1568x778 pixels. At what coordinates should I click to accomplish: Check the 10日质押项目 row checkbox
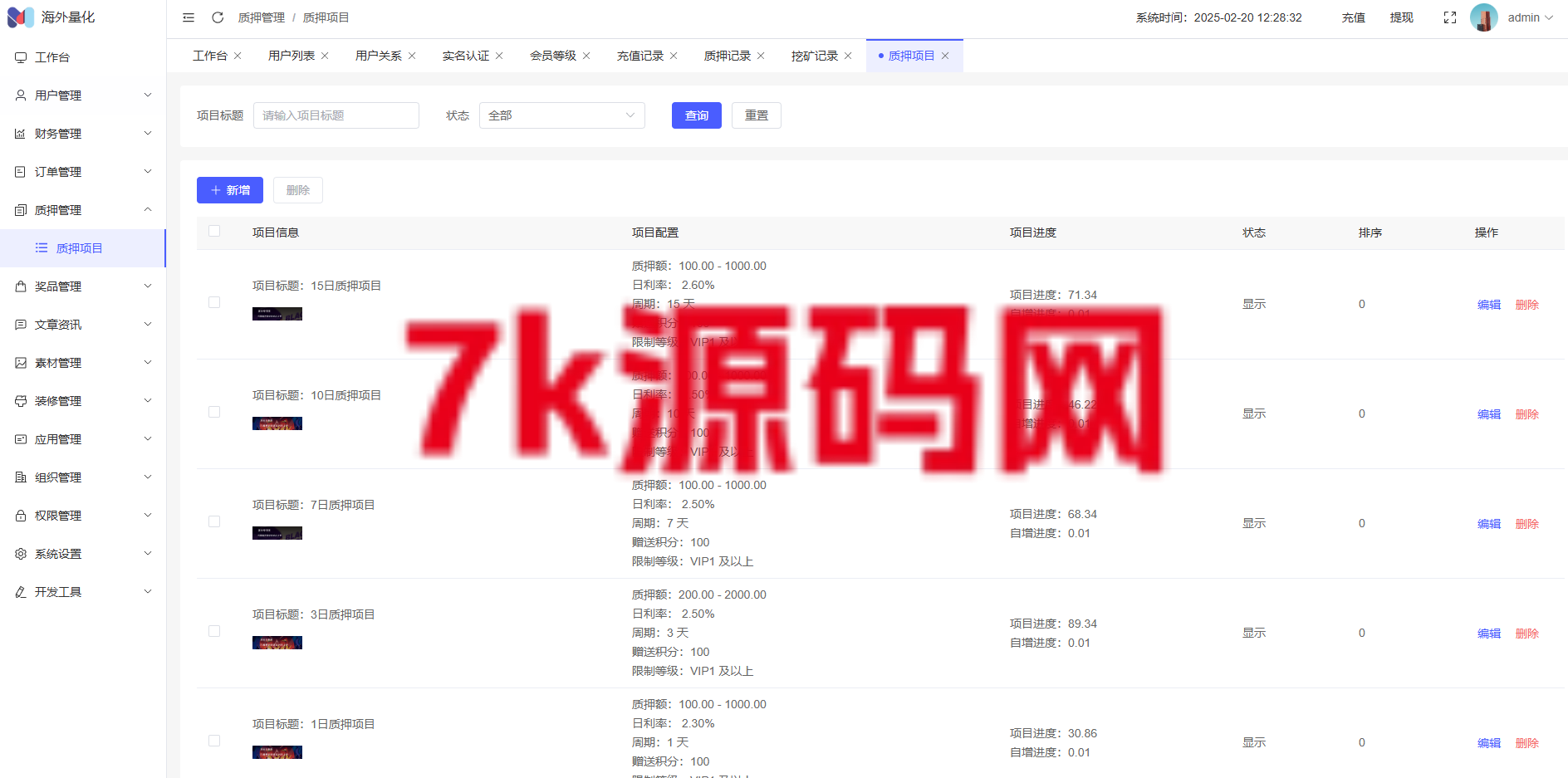(214, 412)
